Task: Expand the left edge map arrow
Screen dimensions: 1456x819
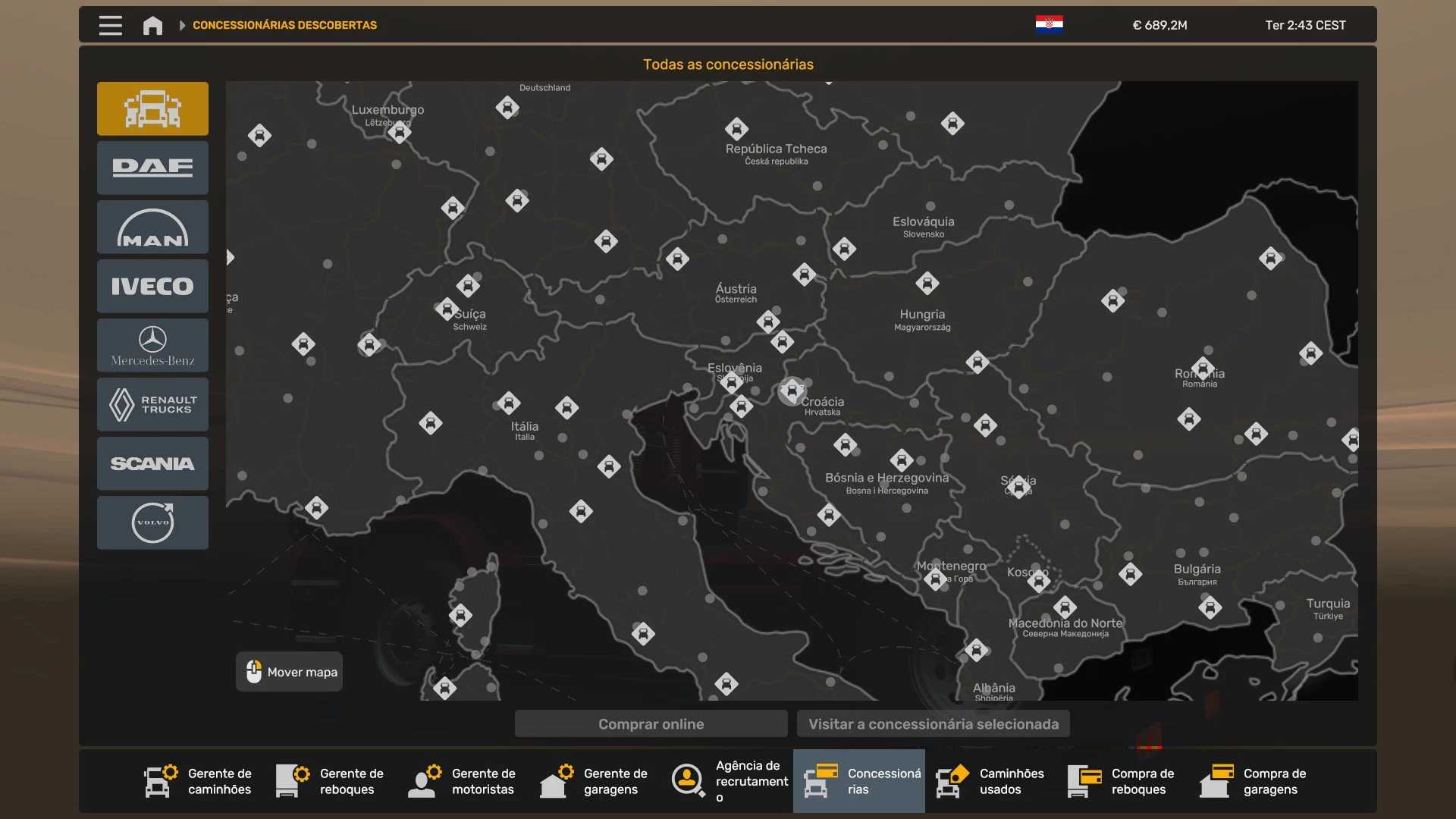Action: point(231,257)
